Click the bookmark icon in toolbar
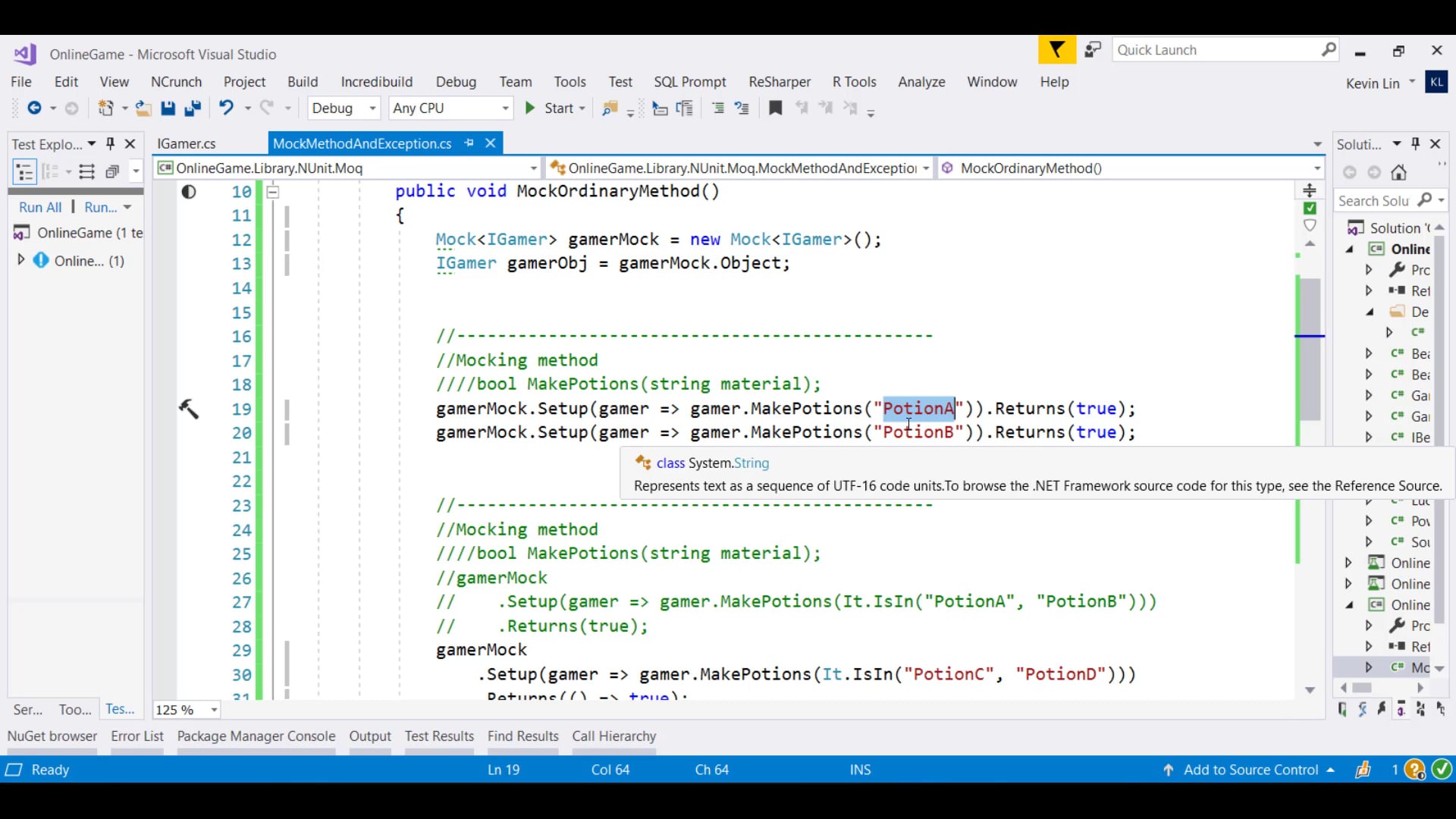The width and height of the screenshot is (1456, 819). point(775,108)
